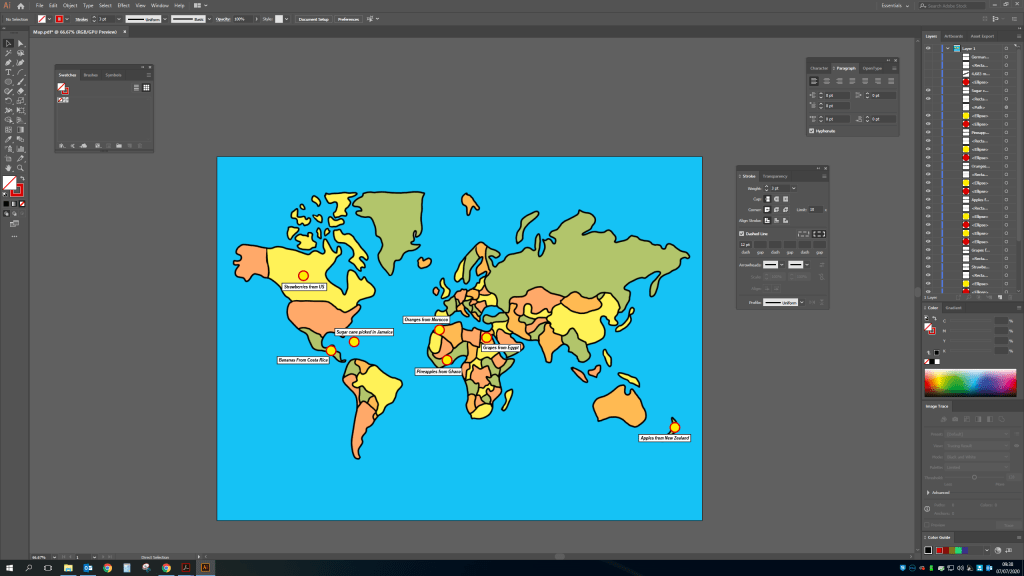Choose the Zoom tool magnifier
Viewport: 1024px width, 576px height.
click(20, 167)
